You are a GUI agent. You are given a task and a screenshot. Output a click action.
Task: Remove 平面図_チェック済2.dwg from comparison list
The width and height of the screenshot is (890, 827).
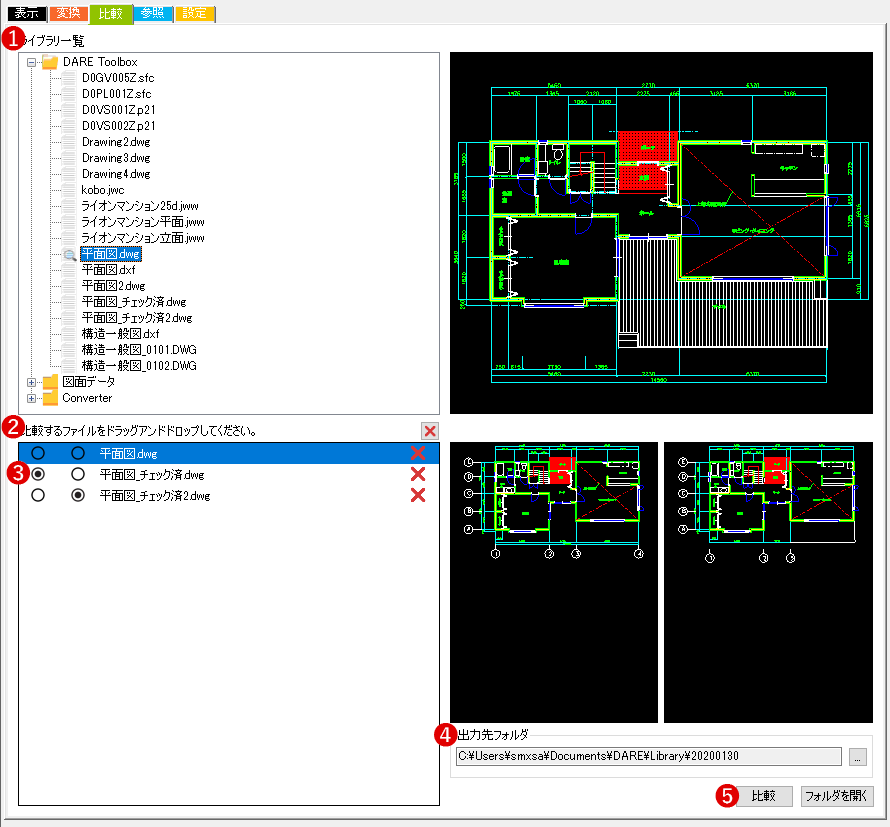coord(418,495)
